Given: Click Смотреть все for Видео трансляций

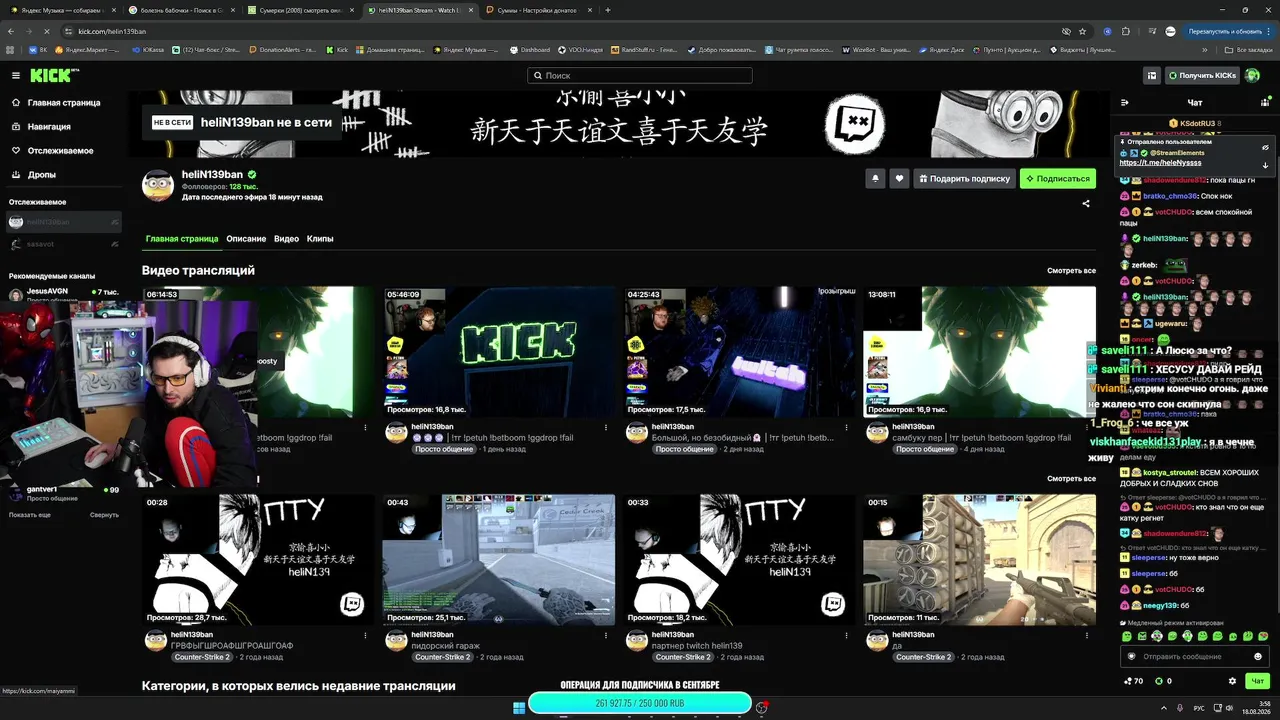Looking at the screenshot, I should (x=1071, y=271).
